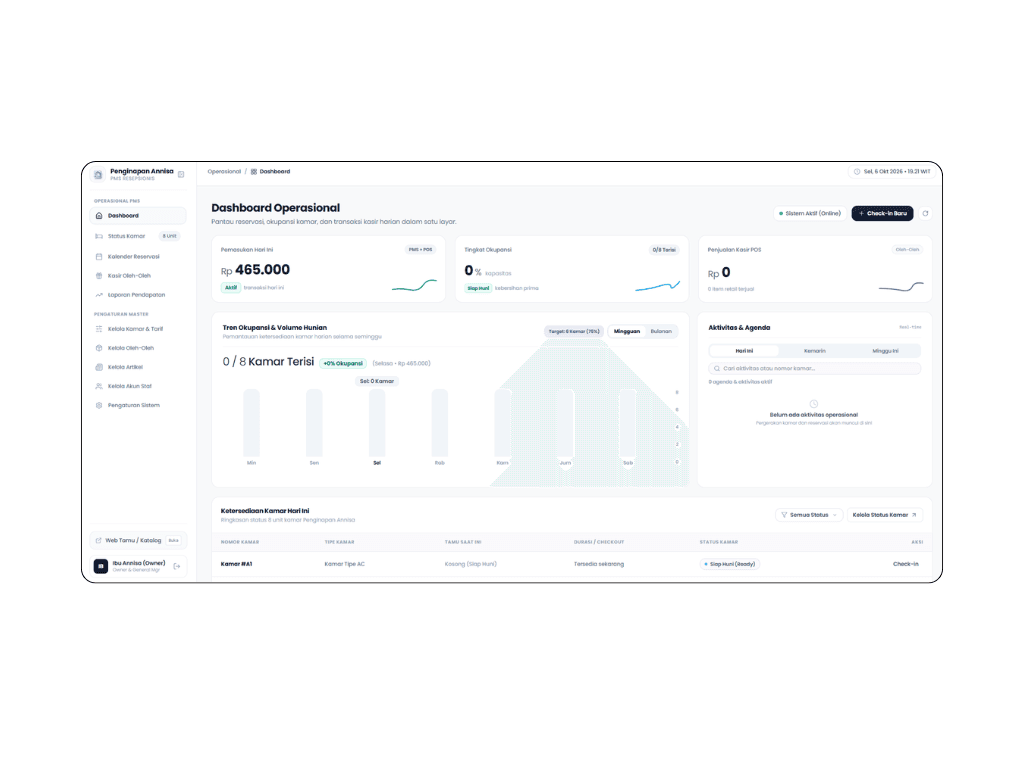Click the date and time indicator in header
Image resolution: width=1024 pixels, height=768 pixels.
[x=892, y=172]
